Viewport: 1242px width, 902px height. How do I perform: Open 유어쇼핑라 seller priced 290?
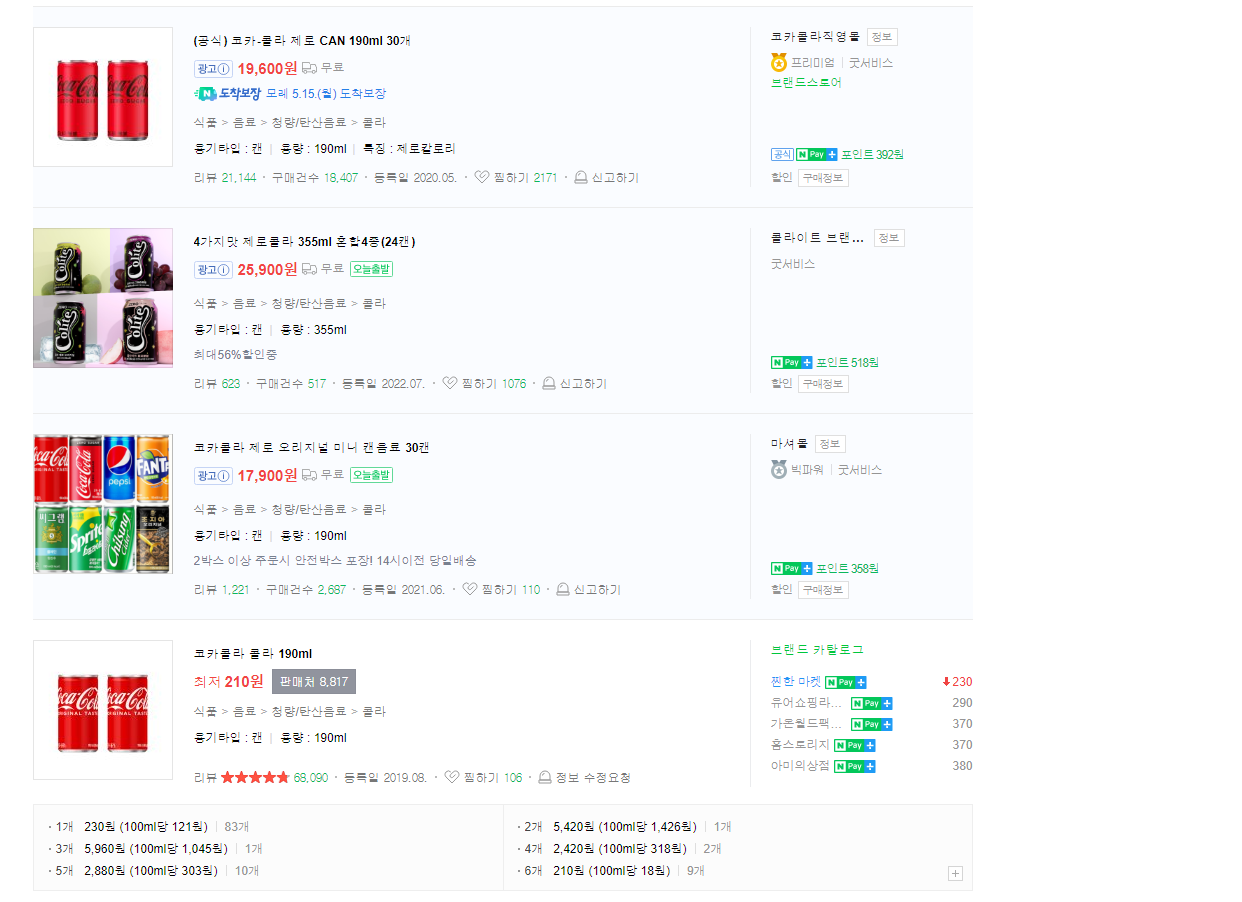(x=806, y=703)
